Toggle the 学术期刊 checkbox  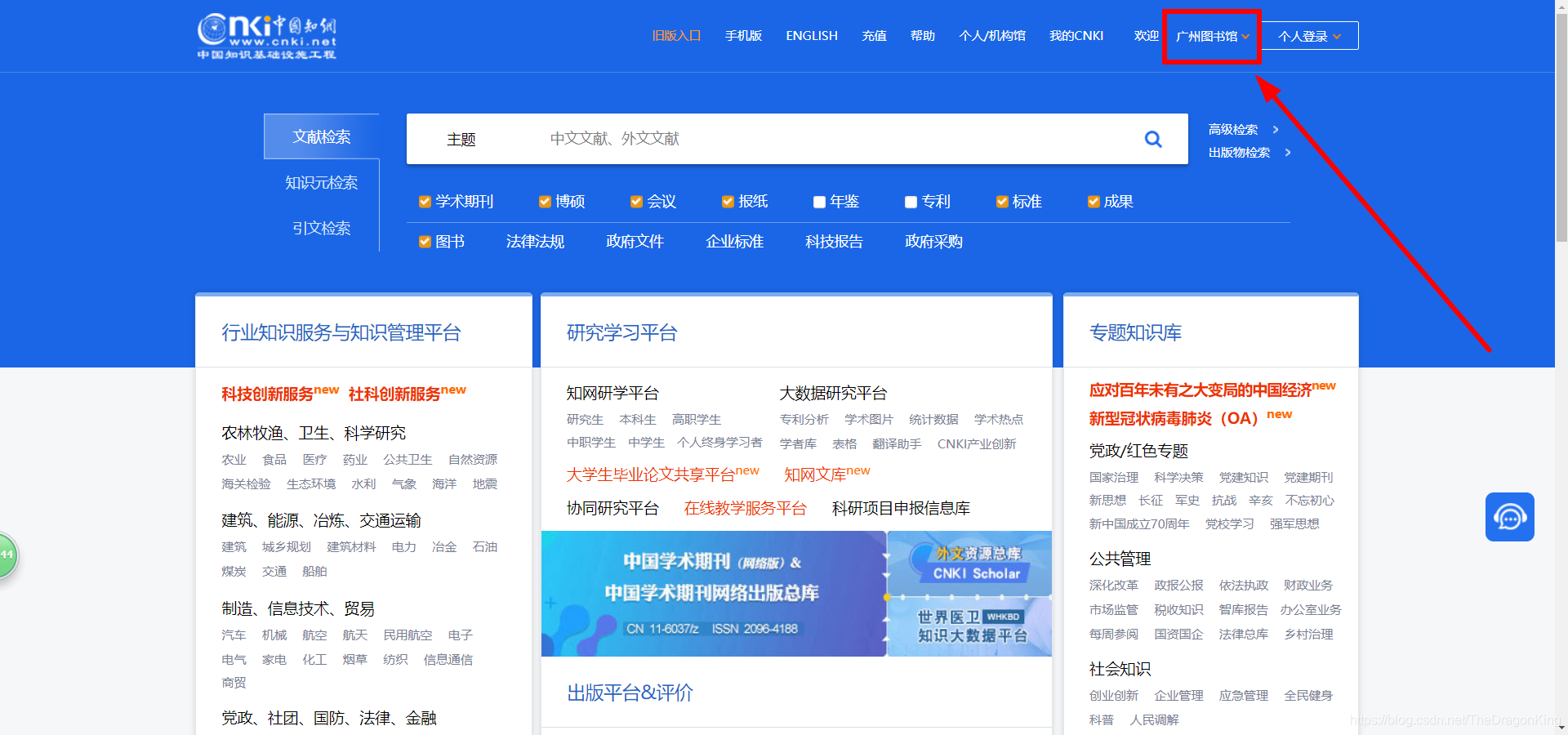(425, 202)
